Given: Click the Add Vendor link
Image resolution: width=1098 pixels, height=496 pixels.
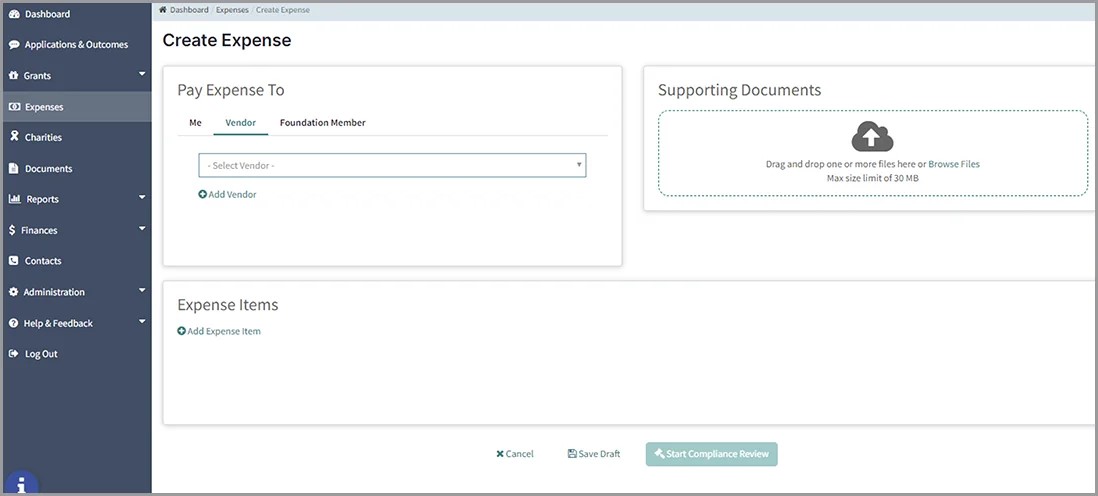Looking at the screenshot, I should (228, 195).
